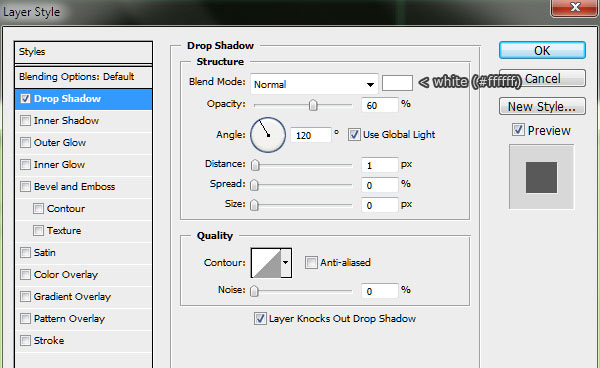Click the Noise value field

point(379,291)
